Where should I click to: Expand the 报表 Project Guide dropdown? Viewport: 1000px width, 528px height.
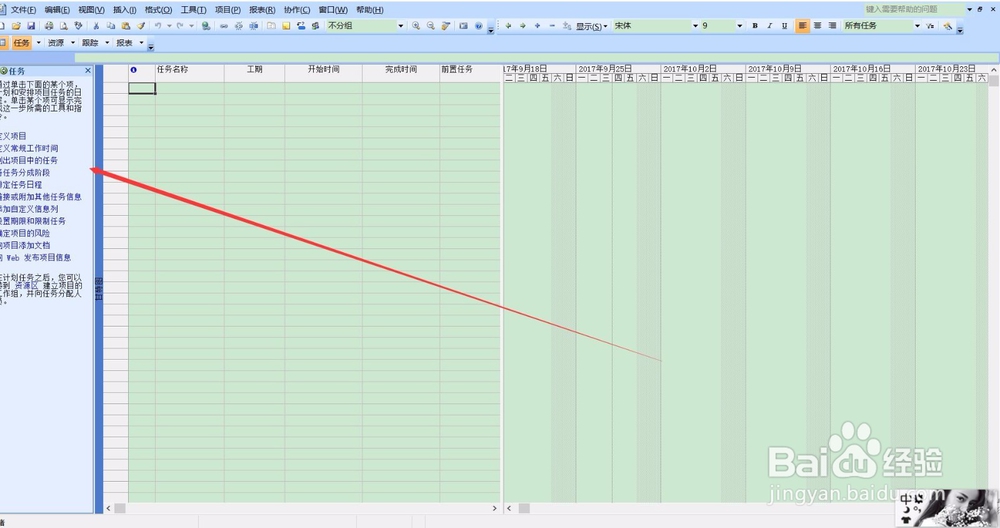click(141, 43)
